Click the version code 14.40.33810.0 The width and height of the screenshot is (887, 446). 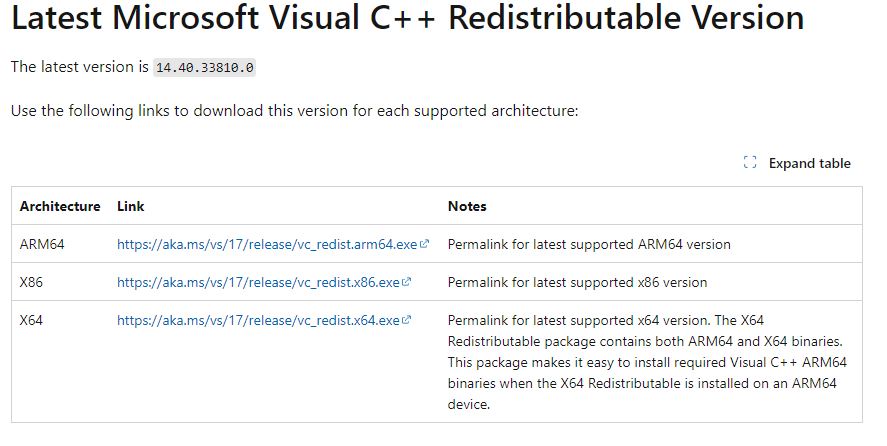tap(205, 68)
